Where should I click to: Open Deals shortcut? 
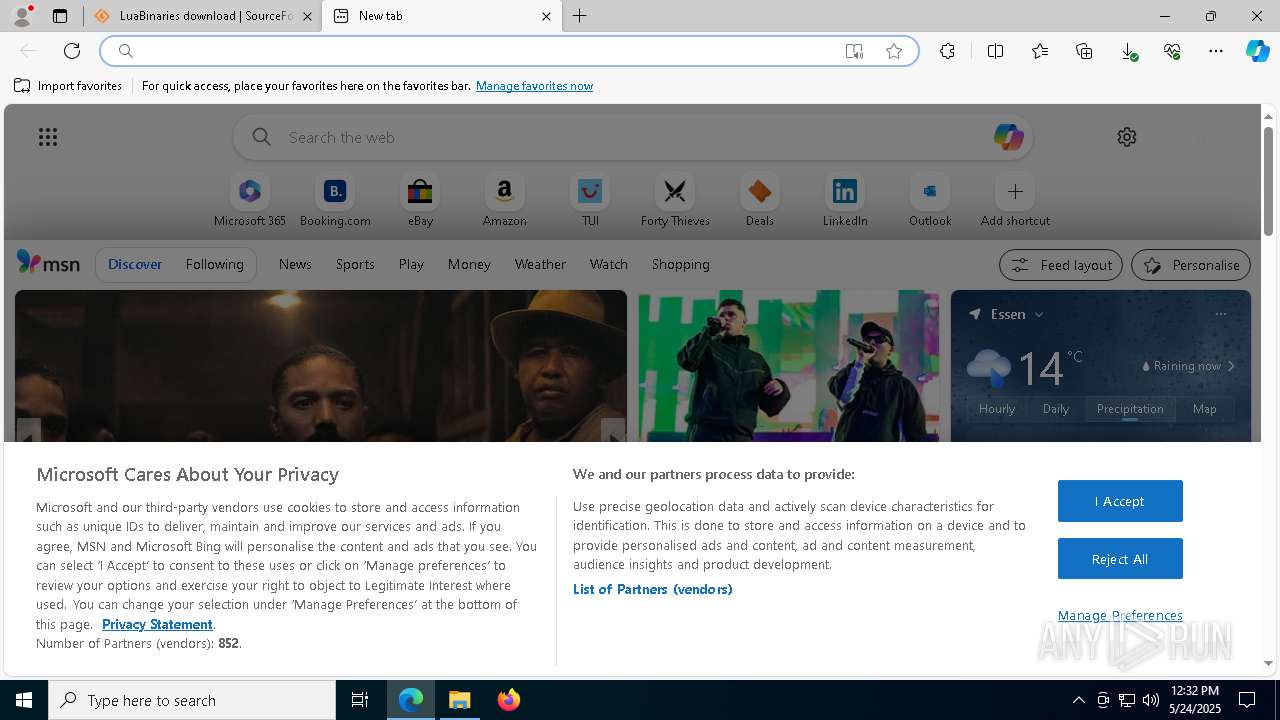760,201
